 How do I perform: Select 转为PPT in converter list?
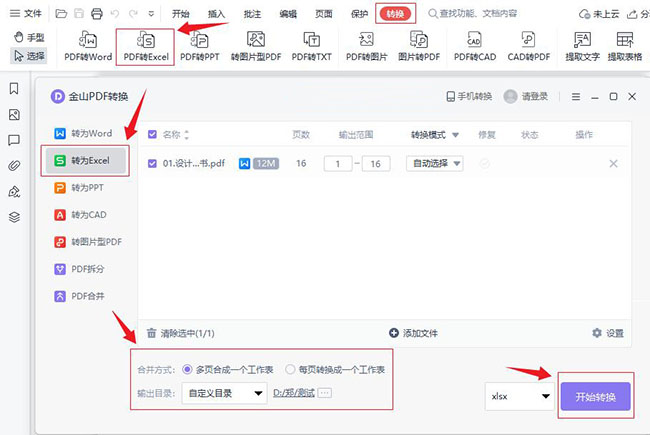pos(79,188)
